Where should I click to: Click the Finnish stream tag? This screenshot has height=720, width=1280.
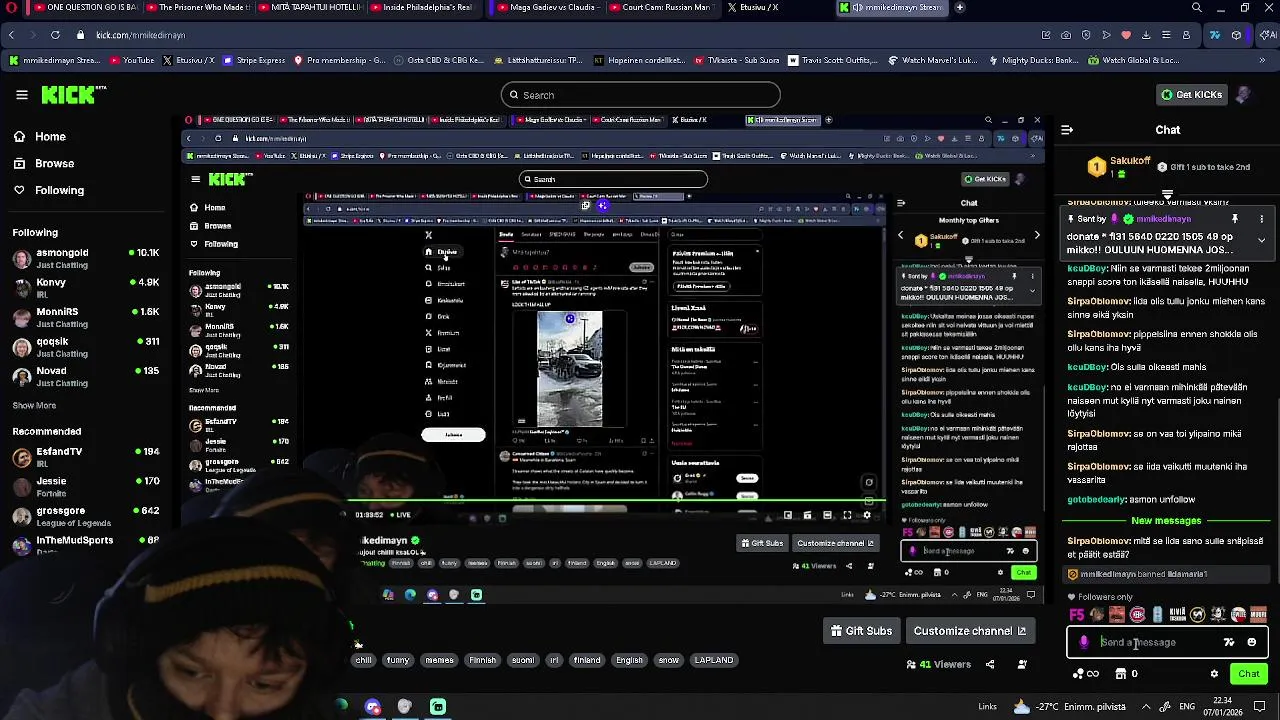[x=482, y=660]
